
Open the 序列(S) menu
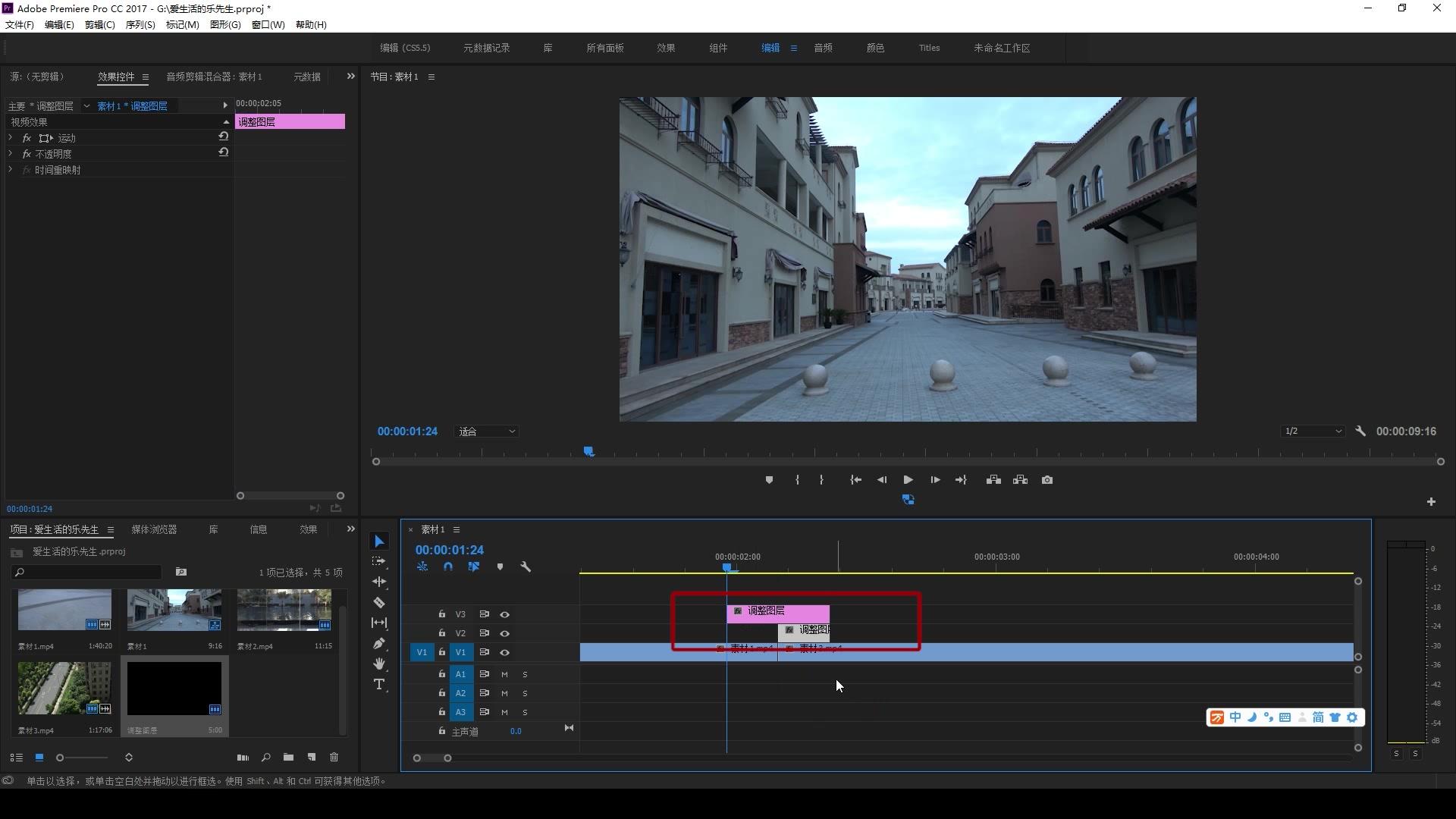[140, 25]
